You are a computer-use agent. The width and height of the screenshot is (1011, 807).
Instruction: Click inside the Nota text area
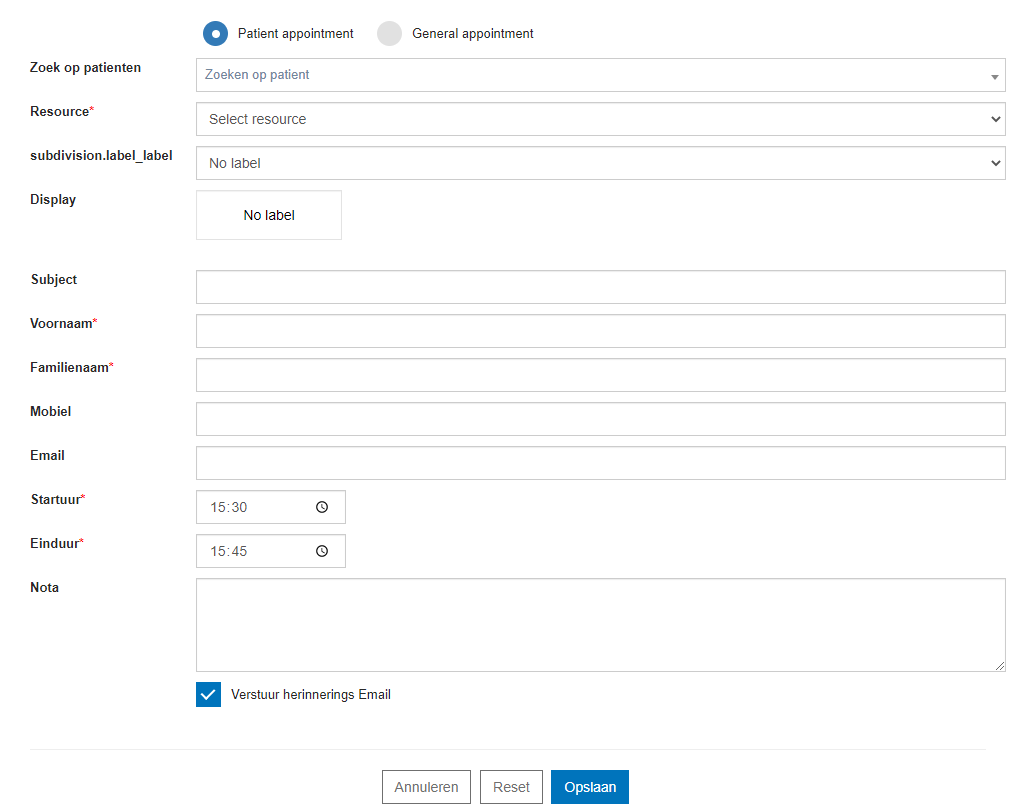click(600, 625)
